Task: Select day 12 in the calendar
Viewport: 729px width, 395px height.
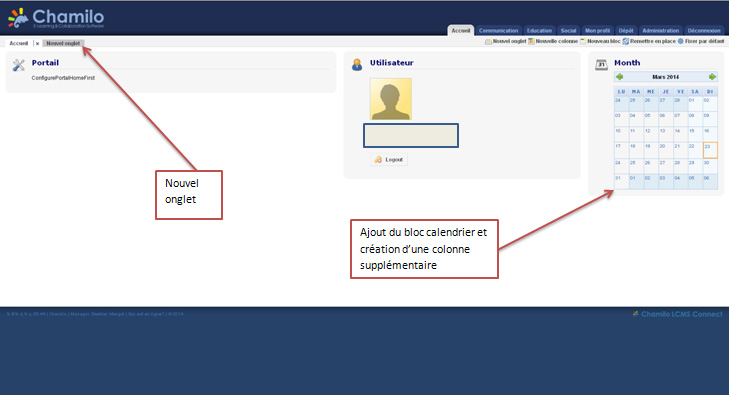Action: [650, 135]
